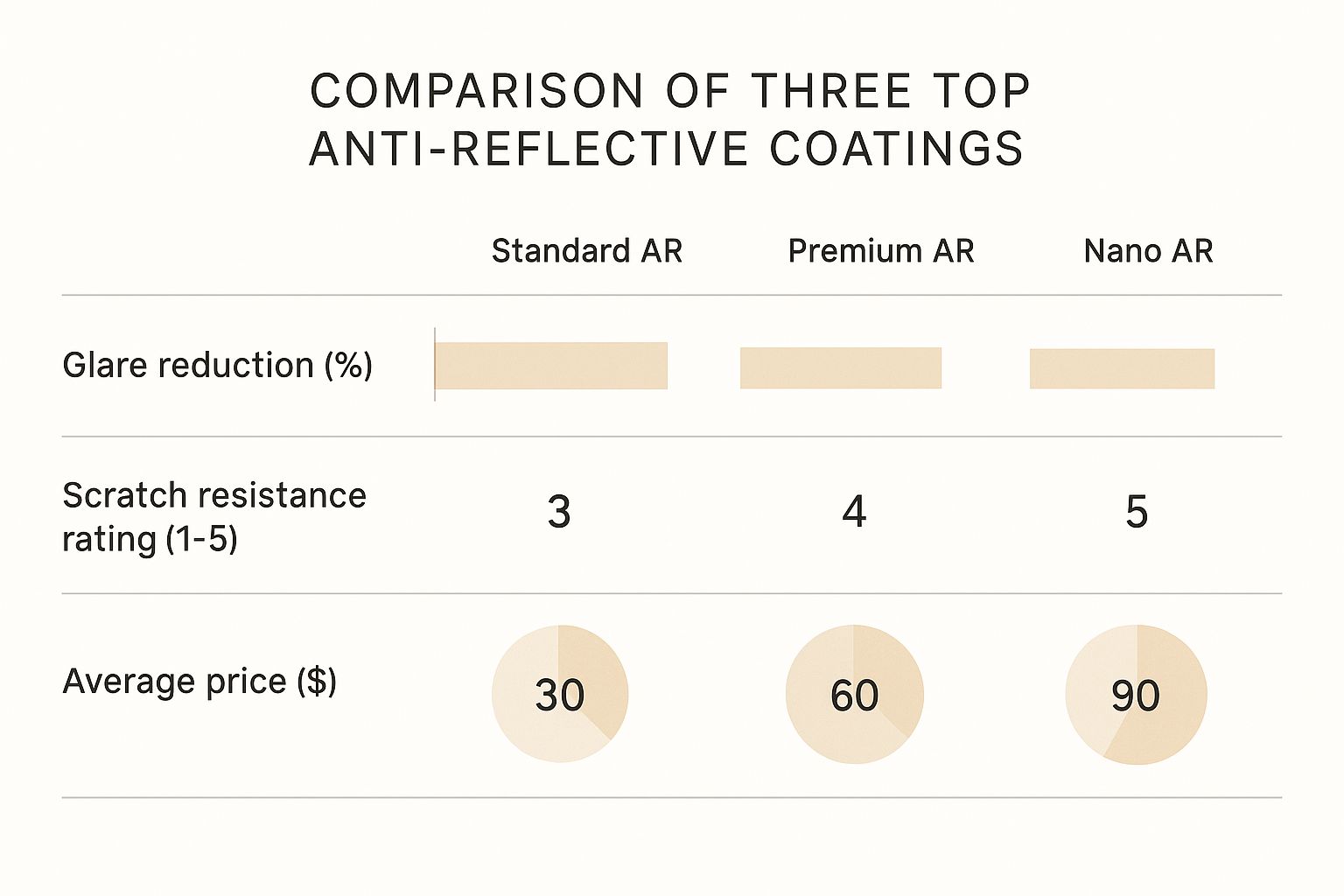Select the Premium AR glare reduction bar

(x=841, y=367)
